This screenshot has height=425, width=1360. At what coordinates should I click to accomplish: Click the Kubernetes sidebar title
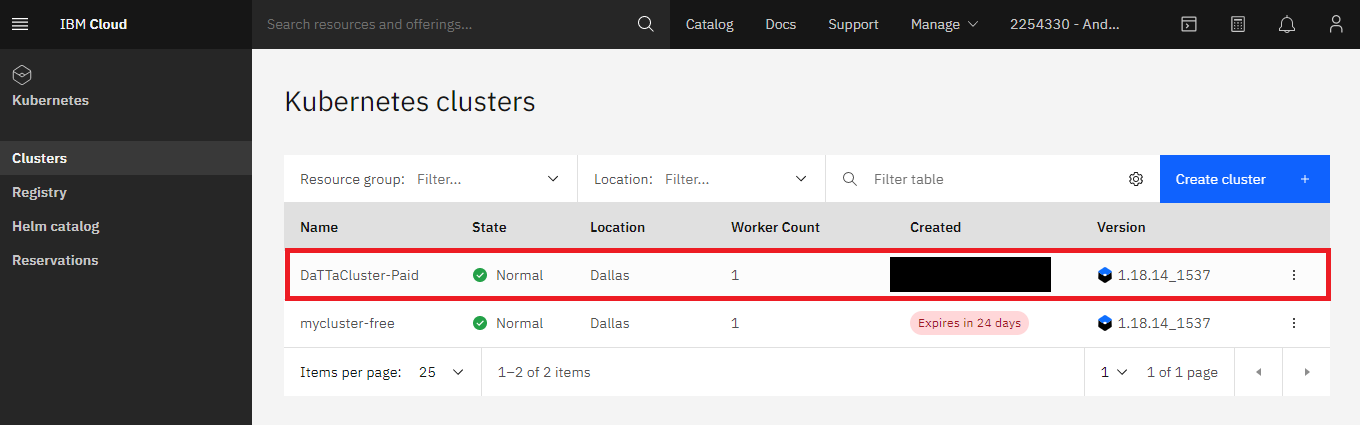click(50, 100)
